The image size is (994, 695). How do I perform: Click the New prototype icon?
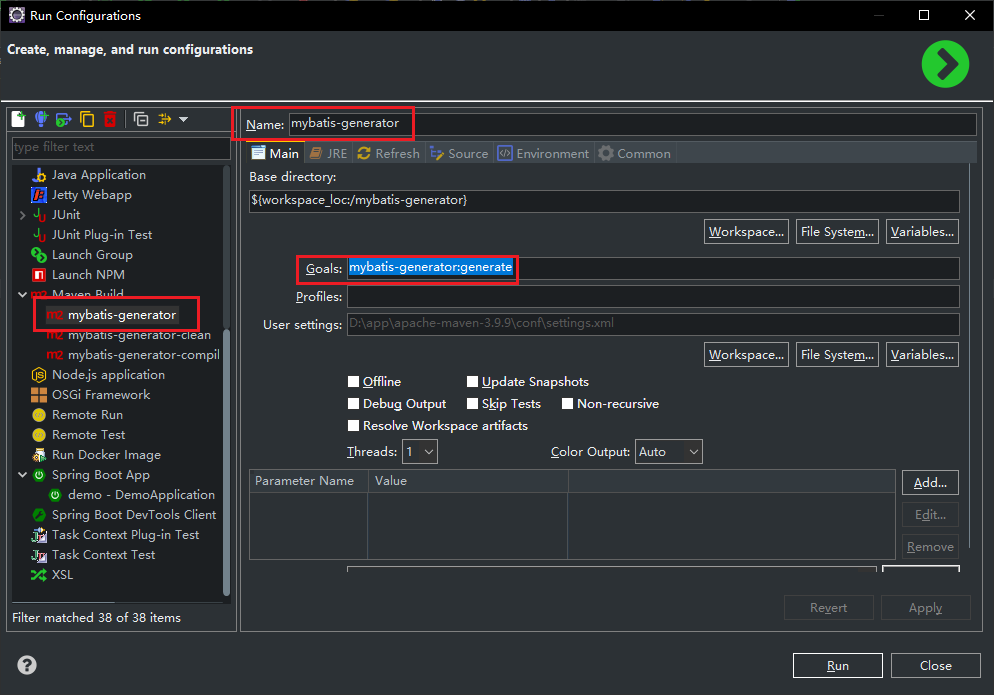tap(41, 120)
